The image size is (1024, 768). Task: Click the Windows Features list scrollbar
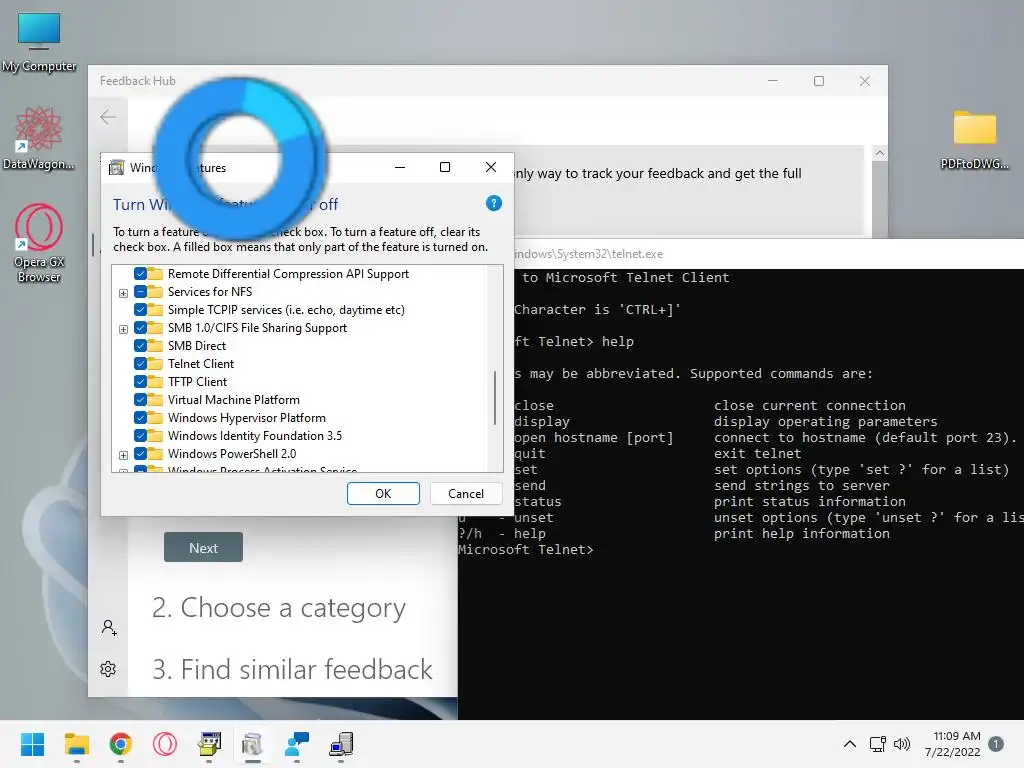tap(495, 397)
